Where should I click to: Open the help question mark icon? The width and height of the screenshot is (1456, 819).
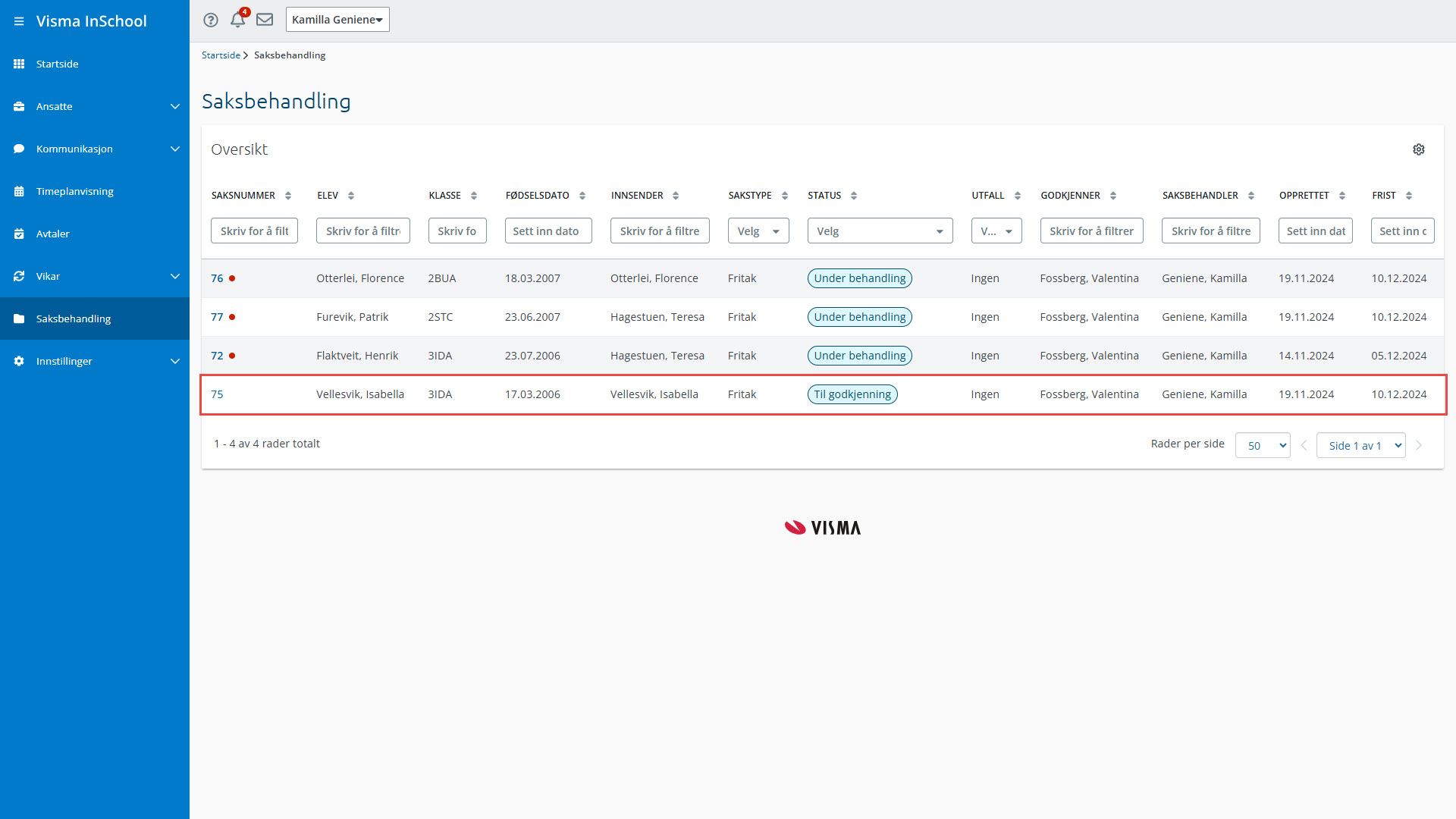point(211,20)
